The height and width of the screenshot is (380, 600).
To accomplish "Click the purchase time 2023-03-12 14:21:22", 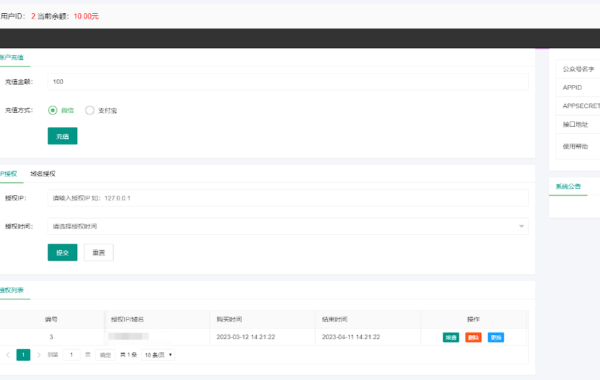I will point(246,337).
